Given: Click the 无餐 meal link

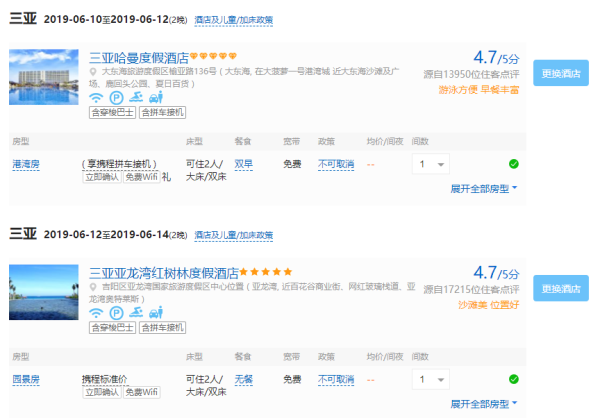Looking at the screenshot, I should [x=244, y=379].
